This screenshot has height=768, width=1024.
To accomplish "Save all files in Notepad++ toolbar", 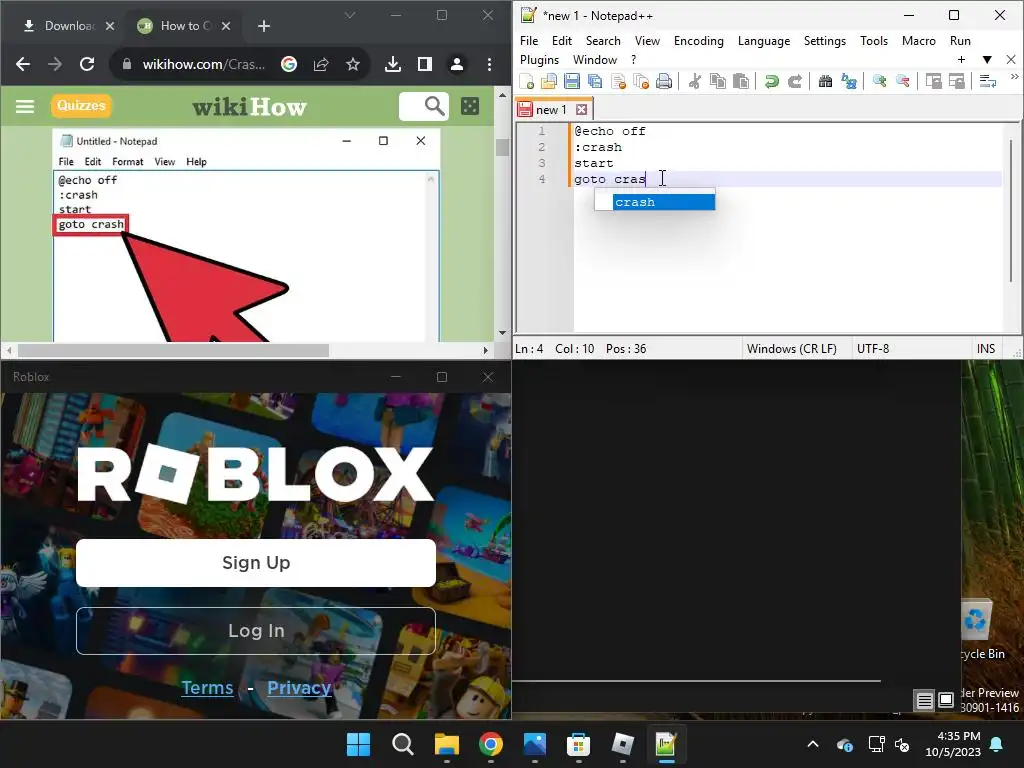I will point(595,82).
